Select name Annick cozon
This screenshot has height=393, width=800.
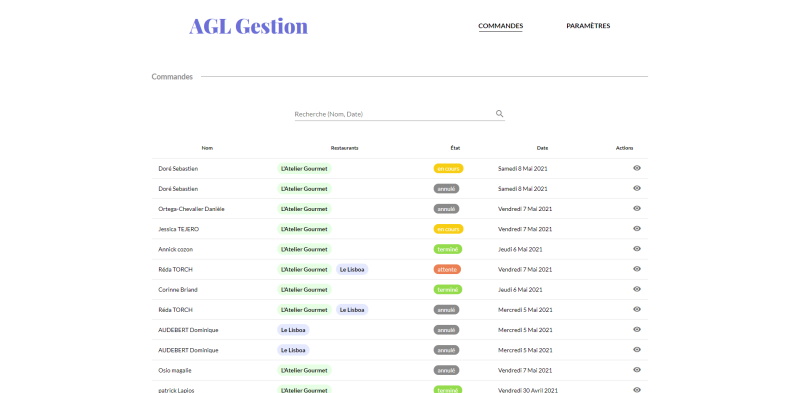[x=176, y=249]
